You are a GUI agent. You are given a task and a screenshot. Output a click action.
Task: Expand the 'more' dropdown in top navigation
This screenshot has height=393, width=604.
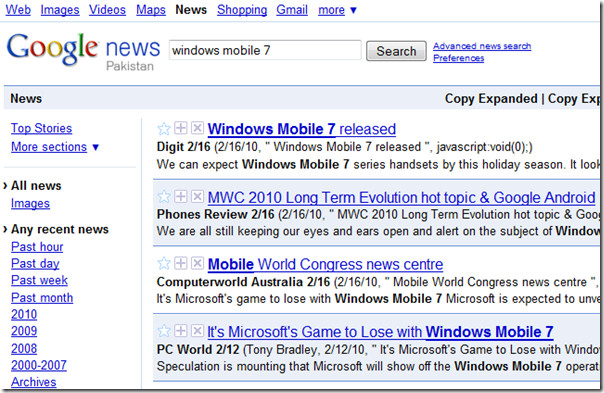337,10
